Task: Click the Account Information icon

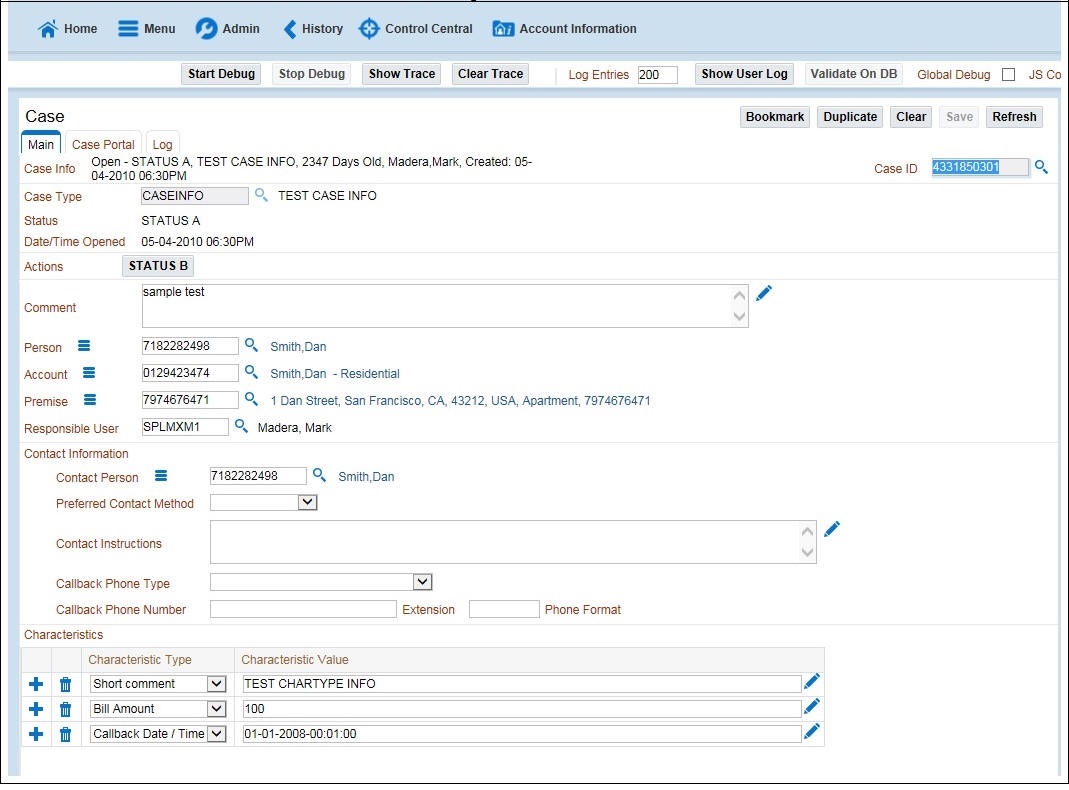Action: tap(503, 28)
